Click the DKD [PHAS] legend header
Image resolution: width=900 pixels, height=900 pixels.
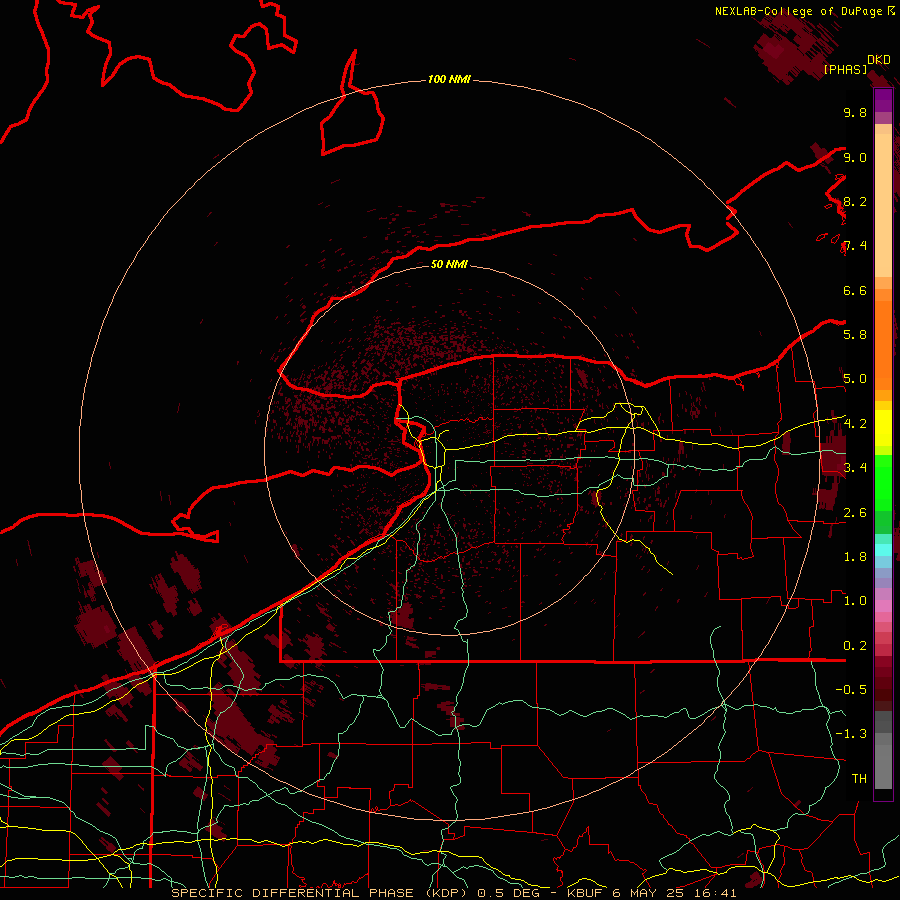857,64
